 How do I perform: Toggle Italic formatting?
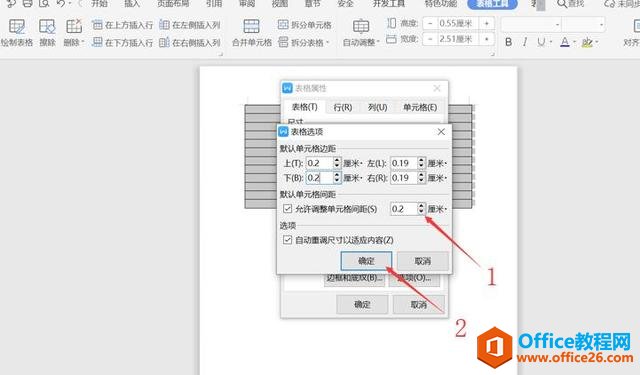[525, 42]
